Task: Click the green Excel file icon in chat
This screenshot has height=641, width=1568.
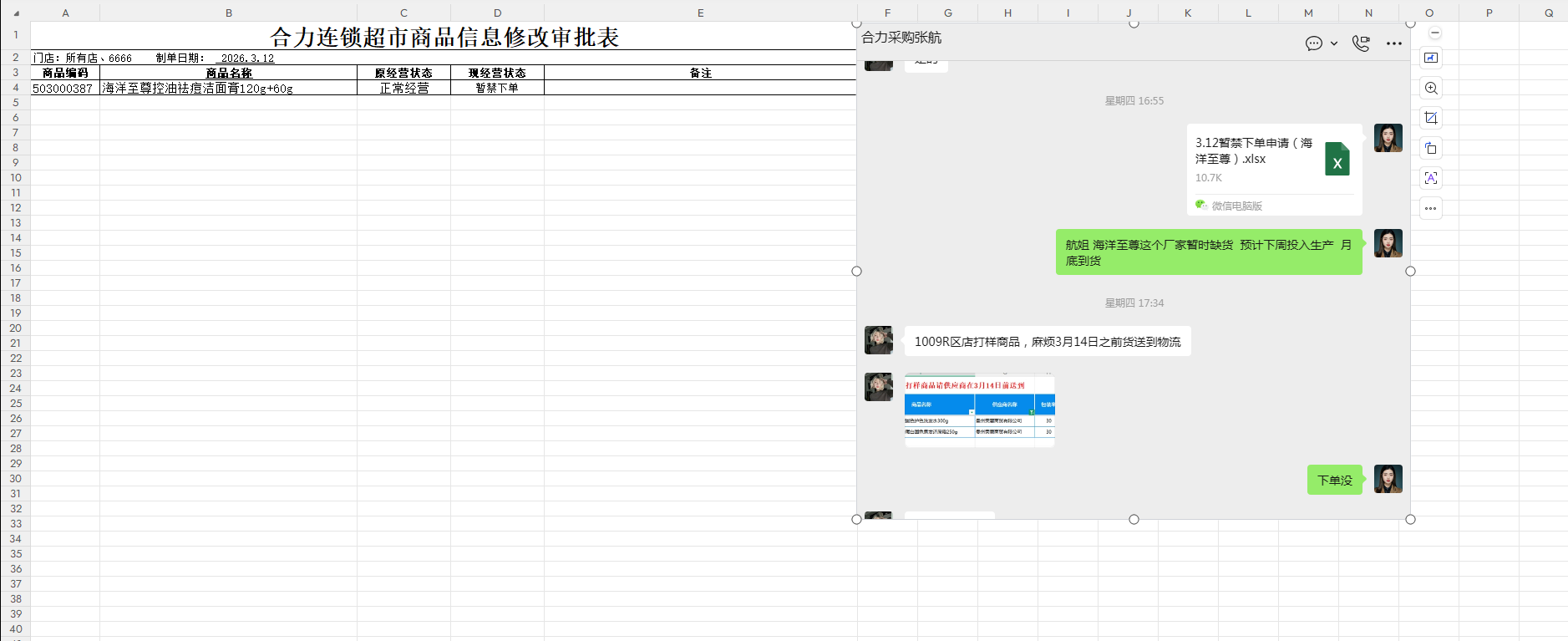Action: pyautogui.click(x=1337, y=159)
